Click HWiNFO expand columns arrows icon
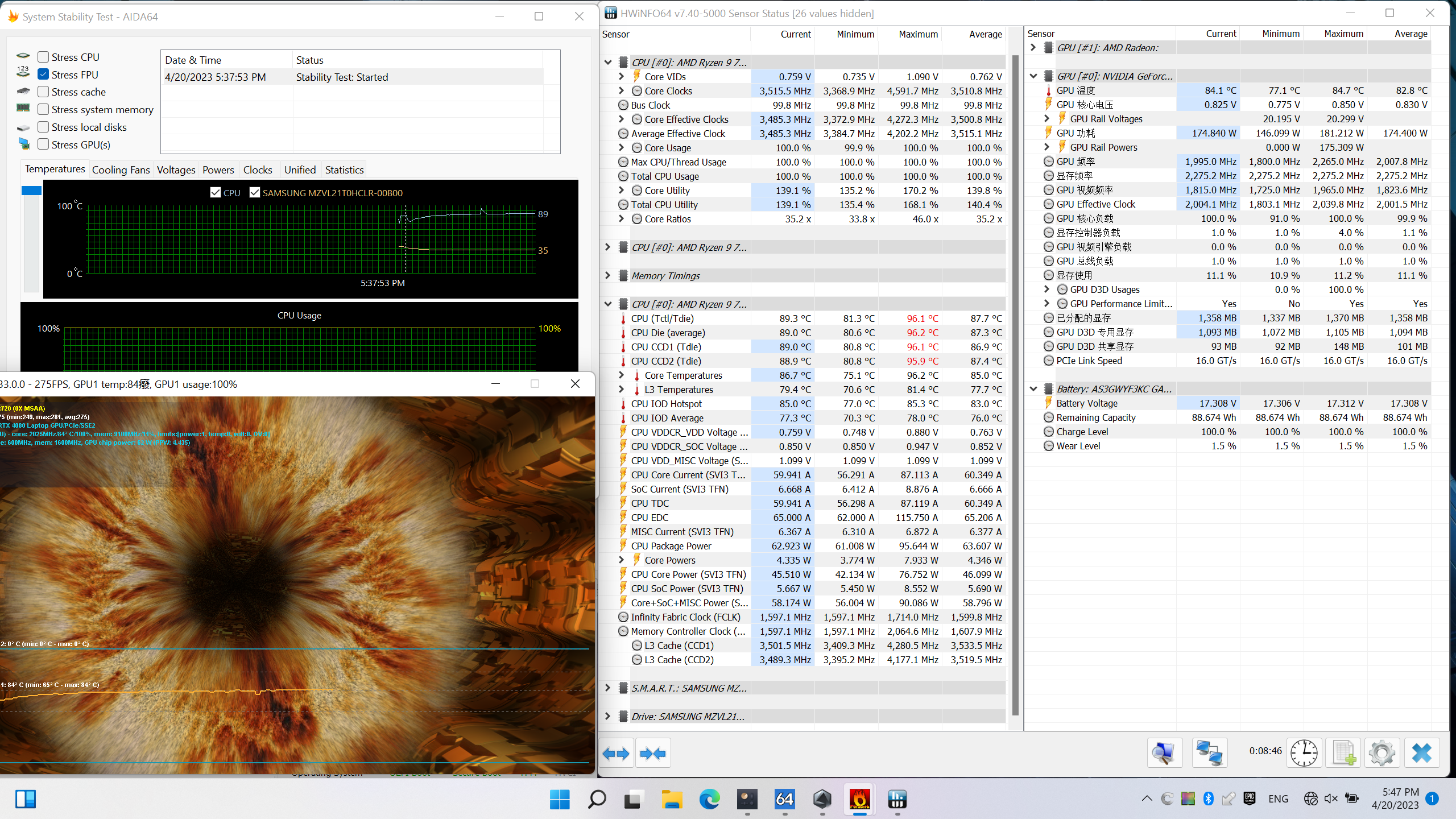Viewport: 1456px width, 819px height. (x=616, y=754)
